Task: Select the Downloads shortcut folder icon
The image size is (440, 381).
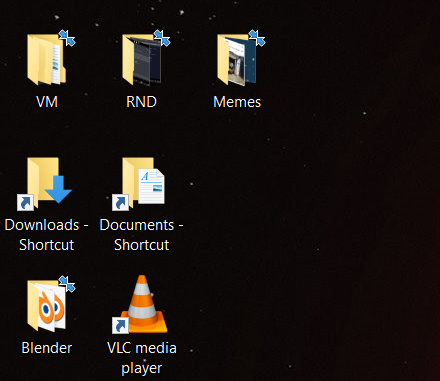Action: tap(45, 184)
